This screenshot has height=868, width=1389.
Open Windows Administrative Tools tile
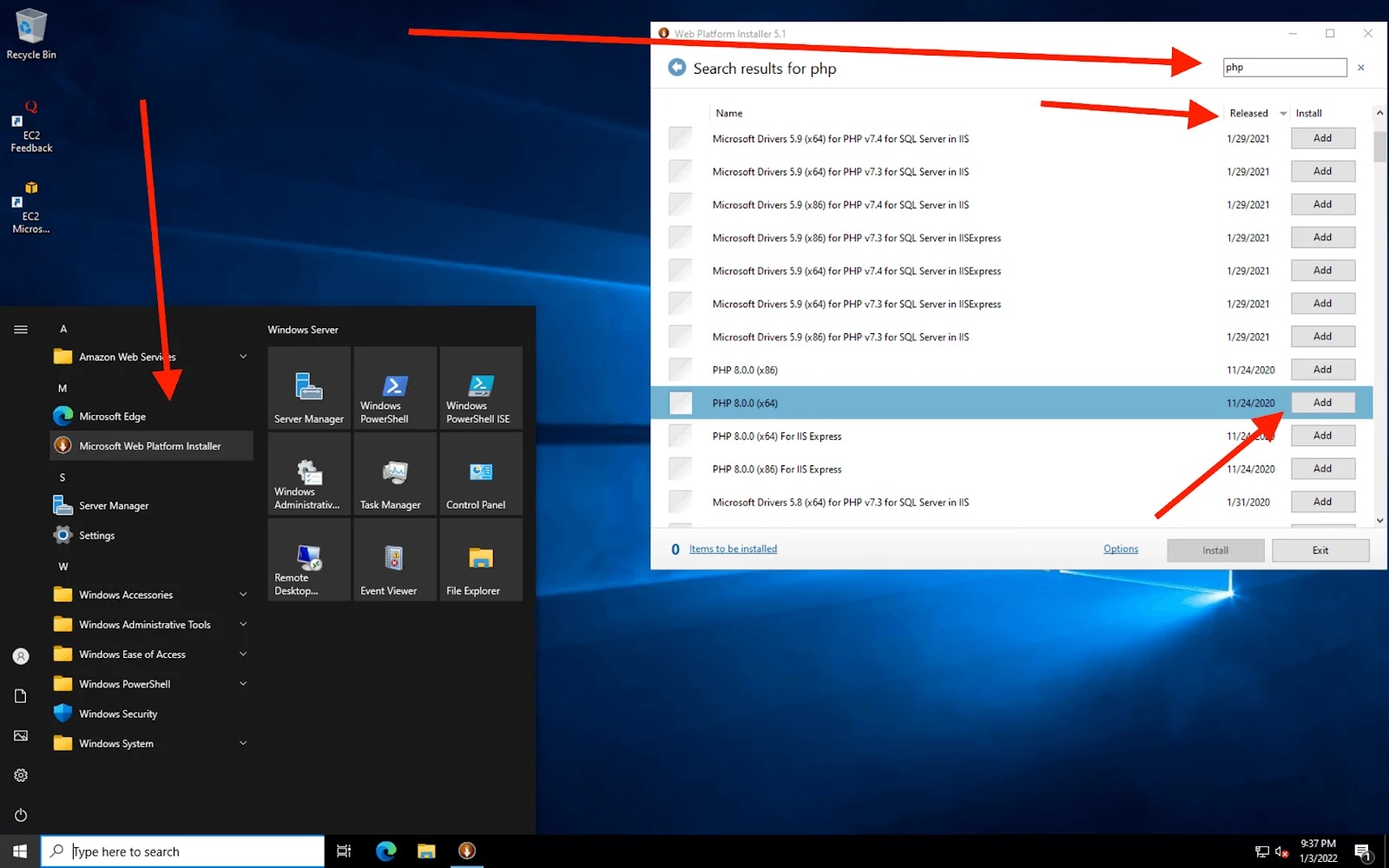point(309,473)
